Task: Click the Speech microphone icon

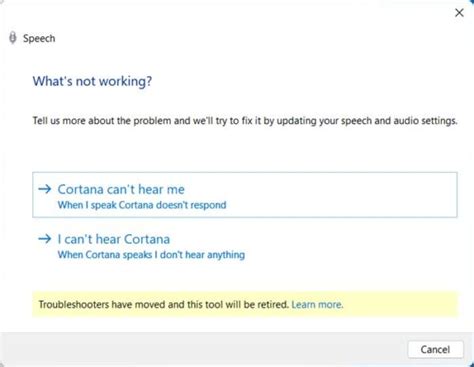Action: pos(13,38)
